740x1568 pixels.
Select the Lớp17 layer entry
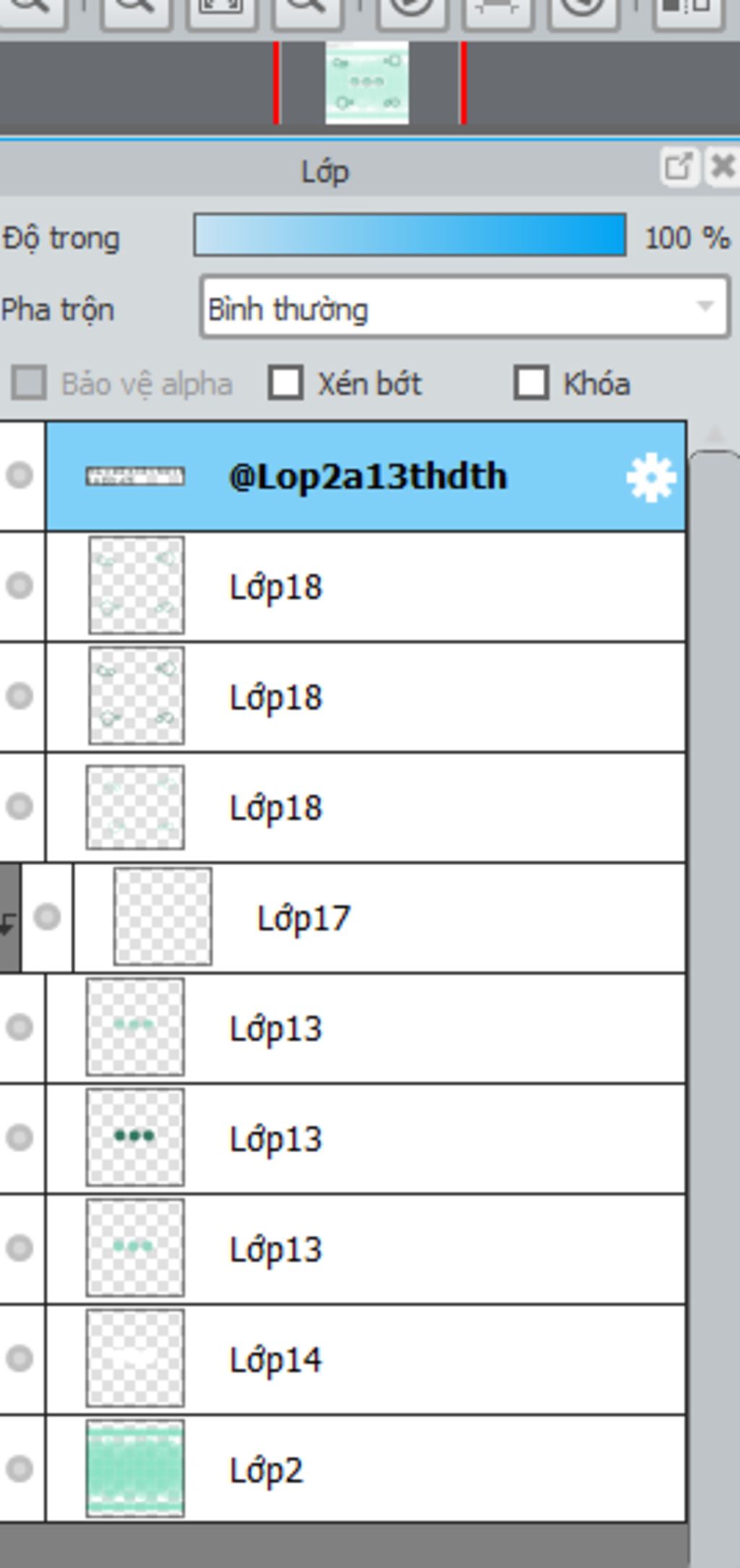pos(379,917)
